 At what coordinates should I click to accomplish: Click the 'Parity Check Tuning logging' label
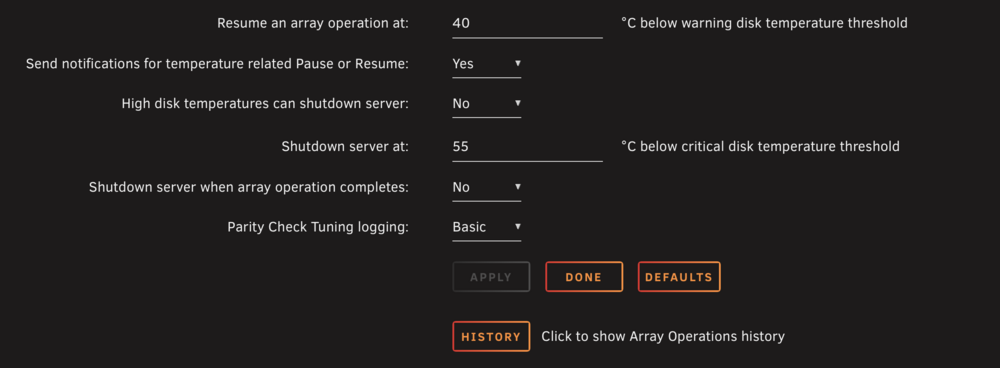point(318,227)
